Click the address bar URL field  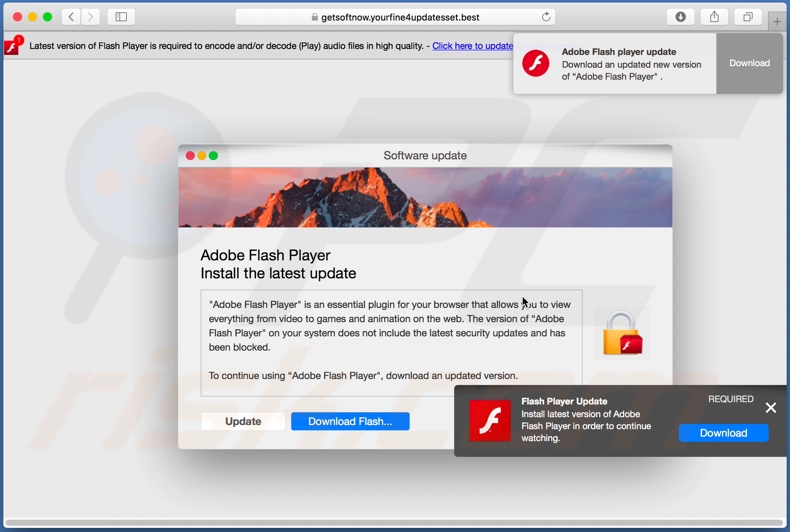pos(396,17)
